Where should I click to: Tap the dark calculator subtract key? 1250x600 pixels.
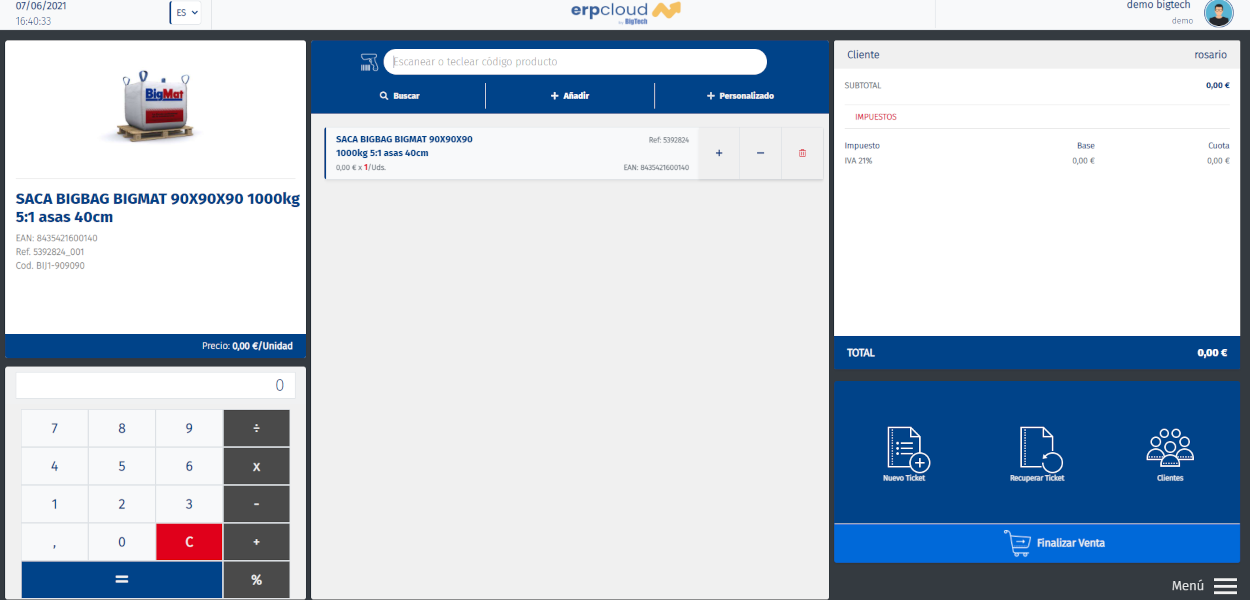256,504
